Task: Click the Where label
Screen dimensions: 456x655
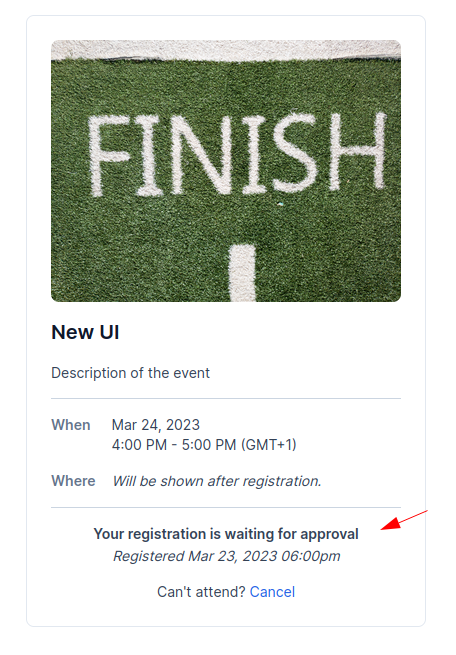Action: pos(73,481)
